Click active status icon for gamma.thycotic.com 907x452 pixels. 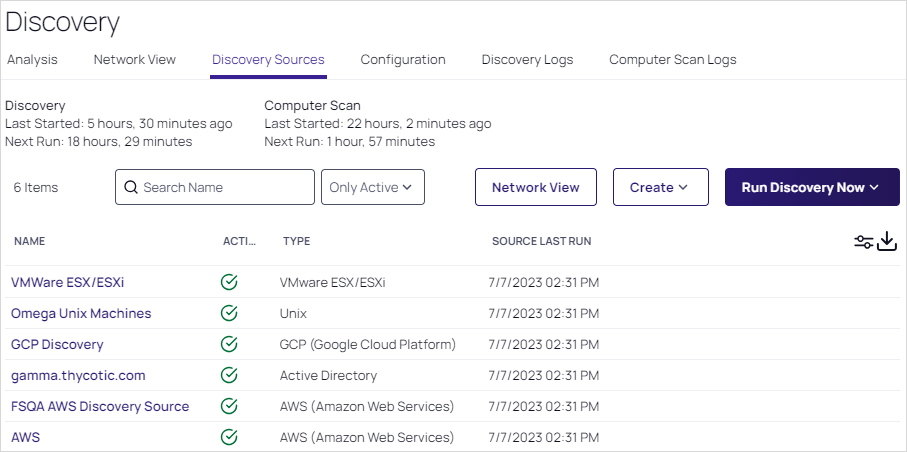229,375
